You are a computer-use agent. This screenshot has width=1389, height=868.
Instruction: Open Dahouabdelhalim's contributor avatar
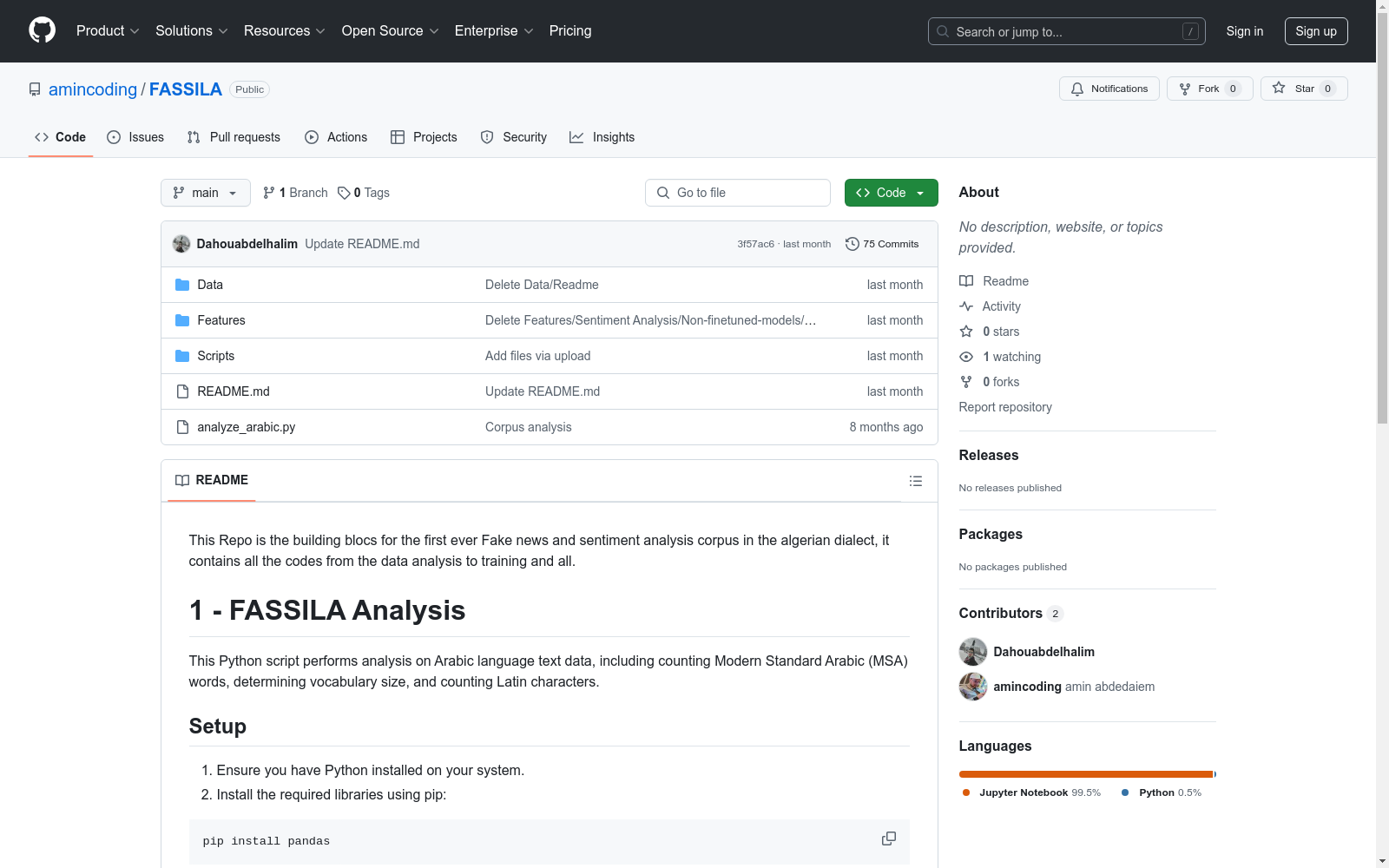tap(973, 652)
